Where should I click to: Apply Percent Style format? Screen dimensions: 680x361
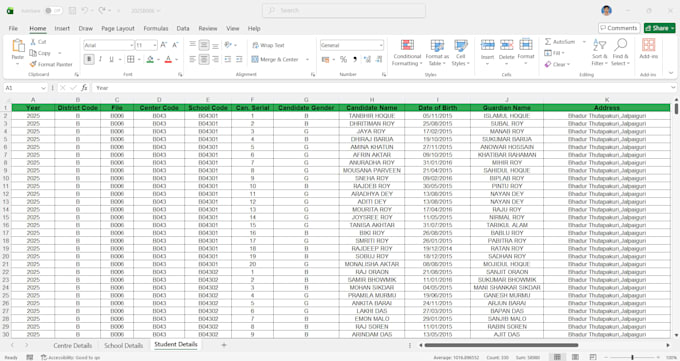tap(343, 59)
